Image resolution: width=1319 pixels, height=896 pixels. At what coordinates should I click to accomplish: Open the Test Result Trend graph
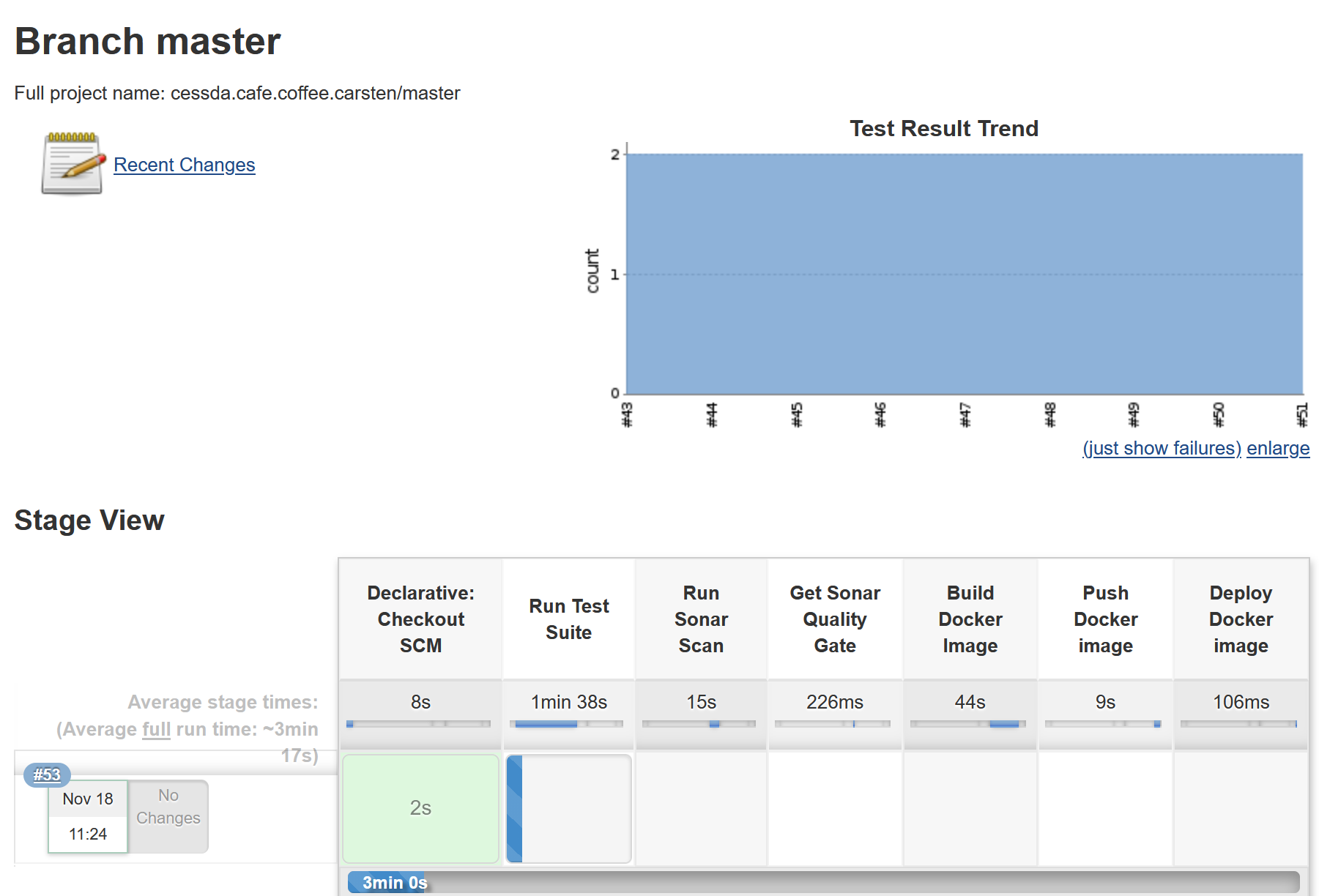963,275
